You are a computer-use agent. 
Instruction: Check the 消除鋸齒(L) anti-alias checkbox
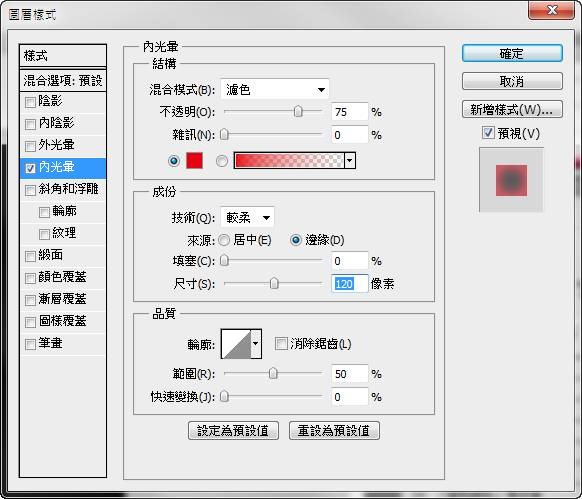(x=281, y=343)
